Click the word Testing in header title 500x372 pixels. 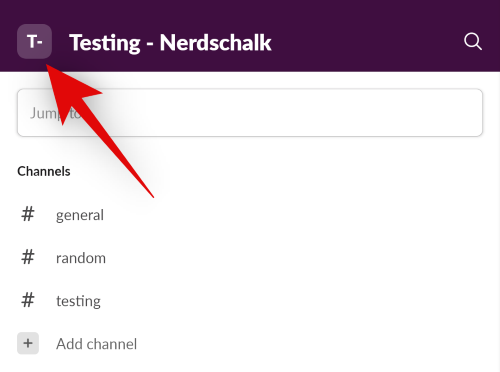(x=105, y=43)
